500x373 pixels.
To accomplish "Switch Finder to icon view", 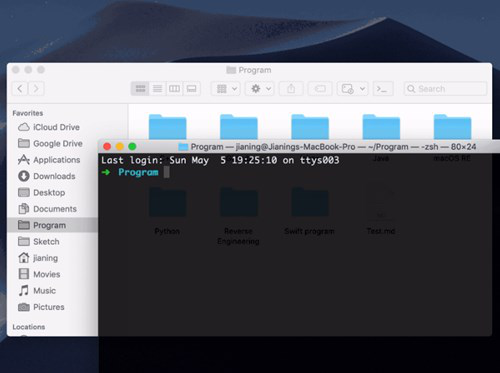I will pyautogui.click(x=140, y=89).
